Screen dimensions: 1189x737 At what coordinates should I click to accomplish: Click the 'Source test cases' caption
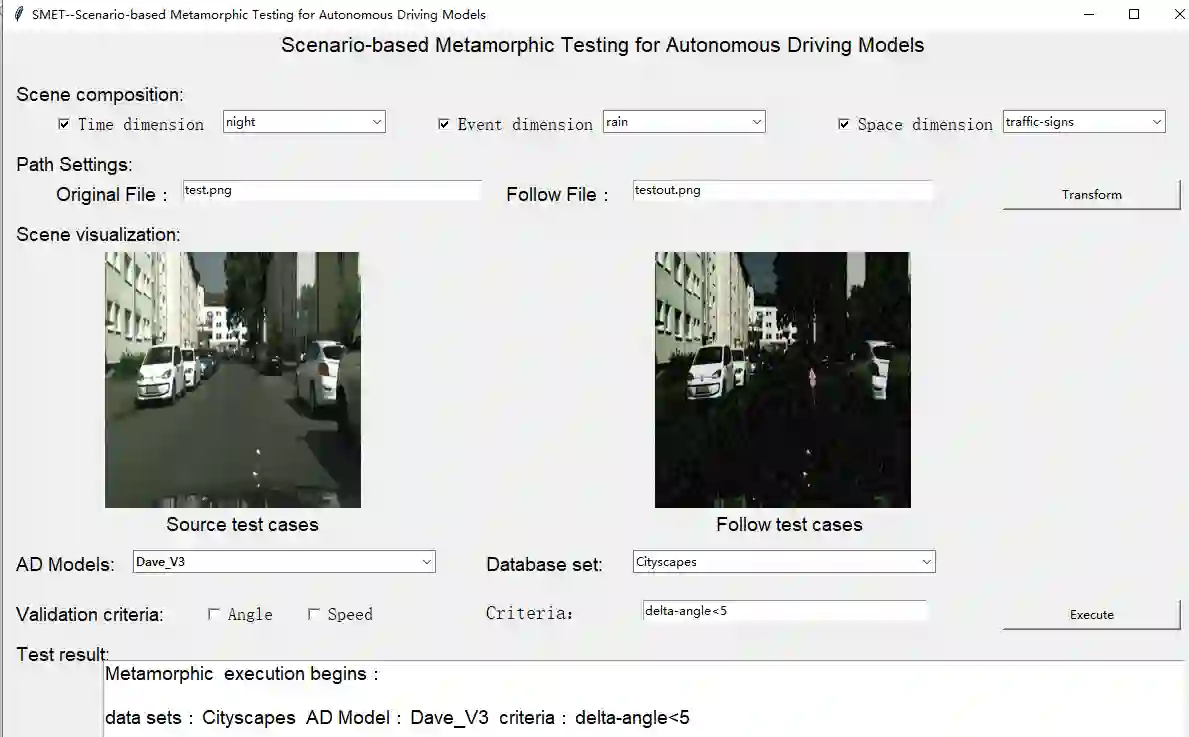243,525
